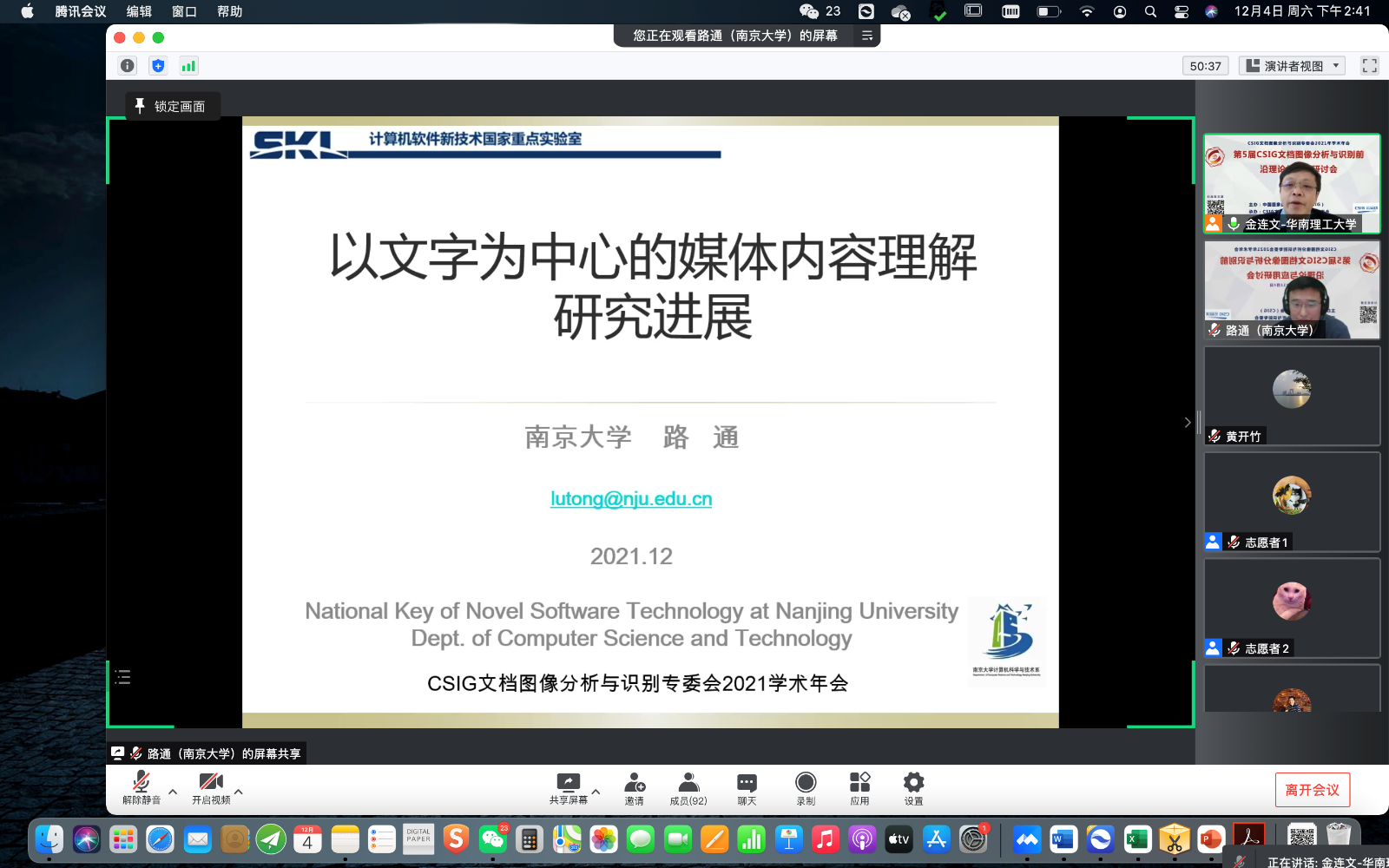
Task: Toggle the Lock Screen (锁定画面) pin
Action: (x=171, y=106)
